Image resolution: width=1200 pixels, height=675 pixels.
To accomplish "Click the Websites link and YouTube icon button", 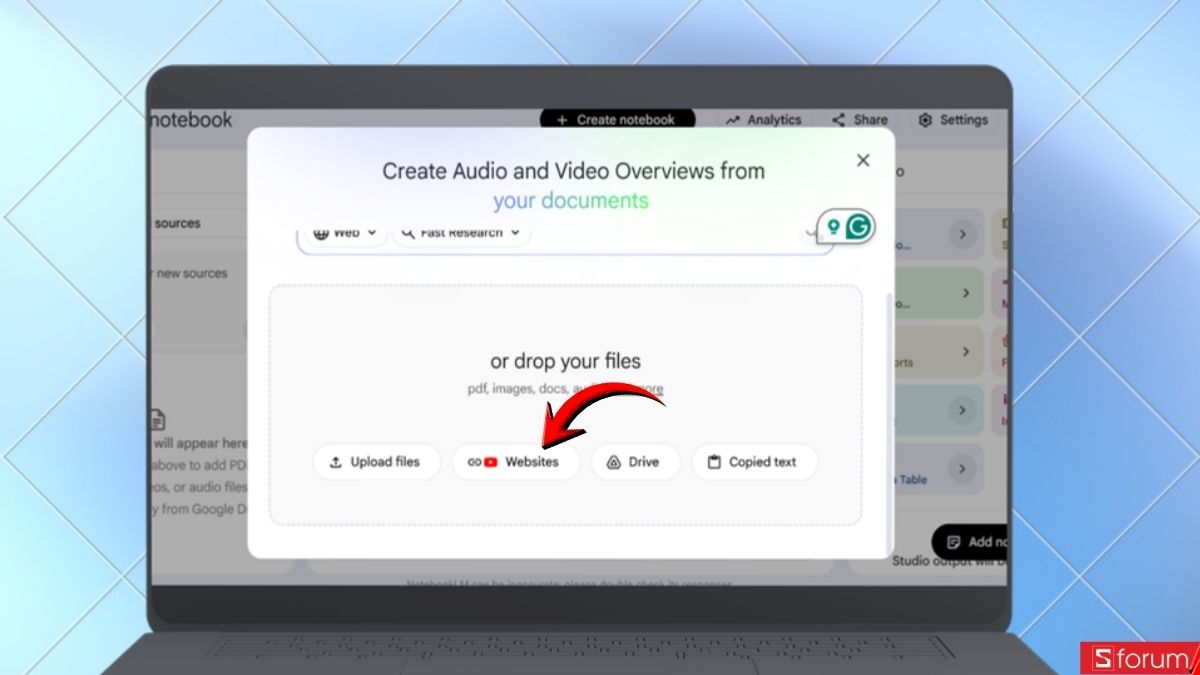I will 515,462.
